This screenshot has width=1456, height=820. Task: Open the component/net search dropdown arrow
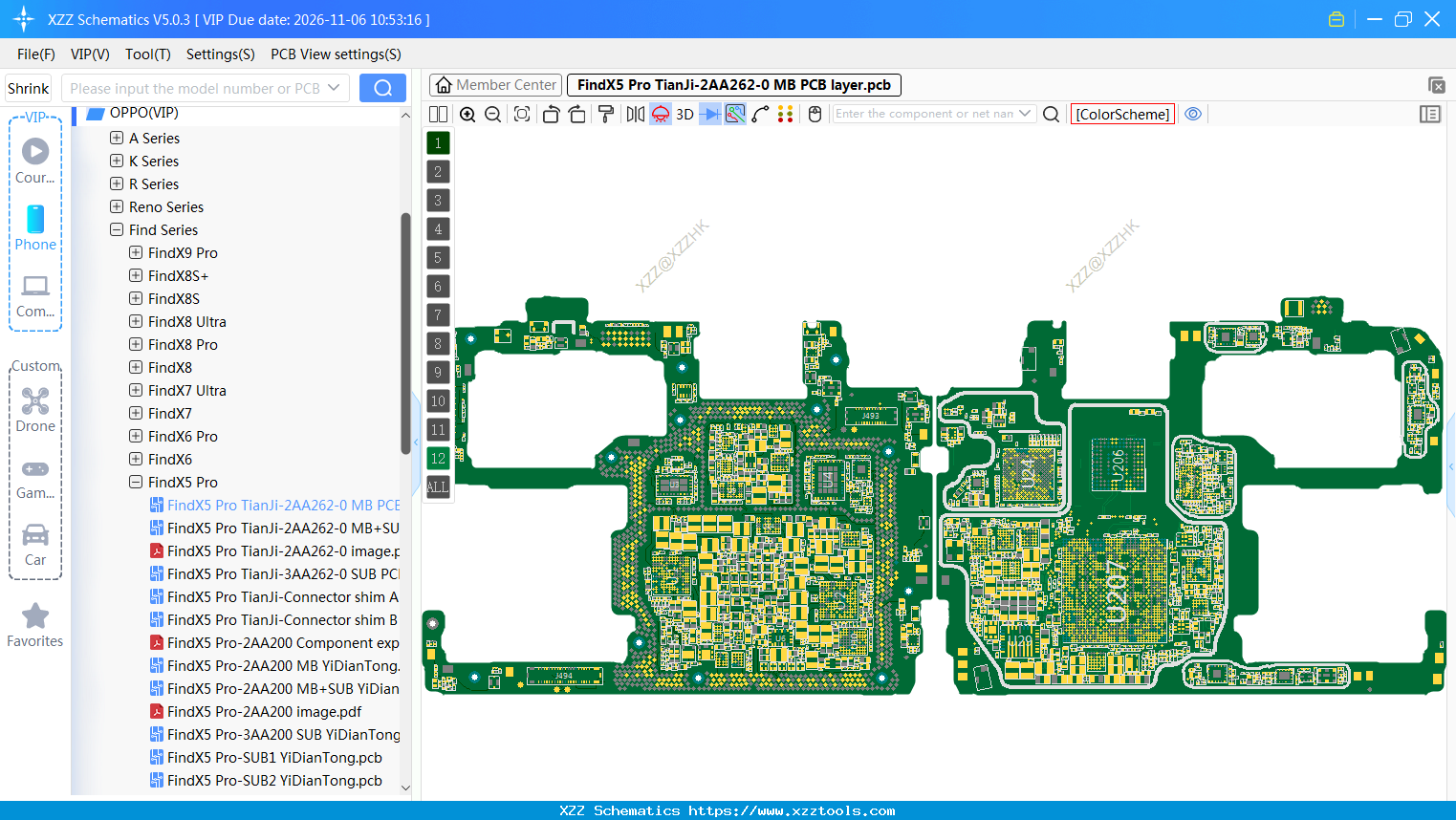click(x=1026, y=113)
